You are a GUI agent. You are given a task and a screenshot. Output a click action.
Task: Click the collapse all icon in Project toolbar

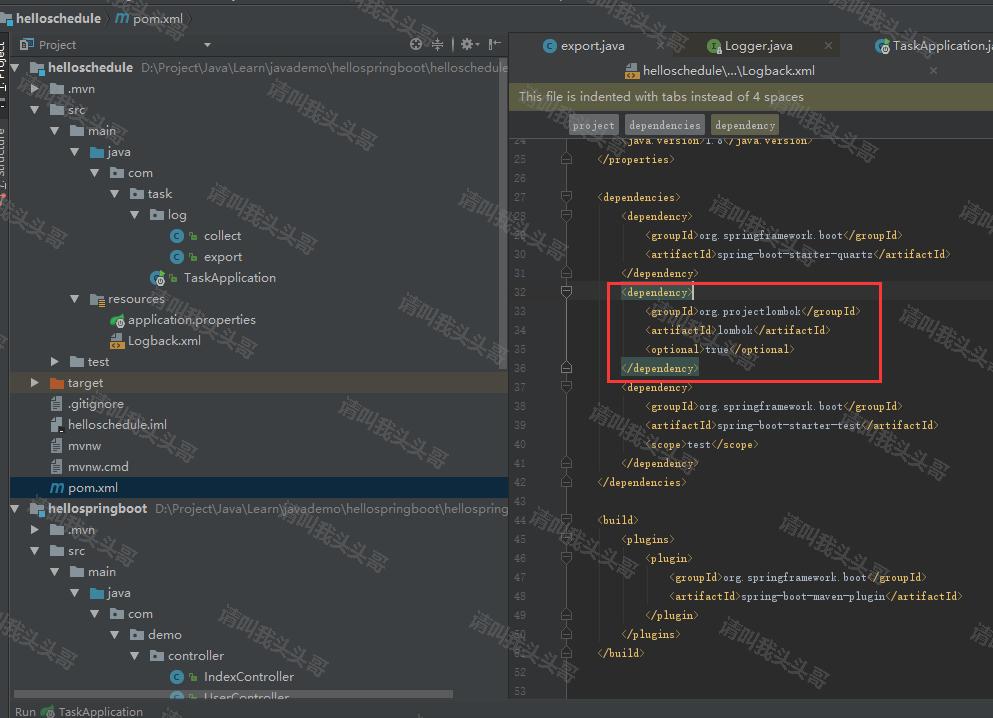pyautogui.click(x=438, y=44)
